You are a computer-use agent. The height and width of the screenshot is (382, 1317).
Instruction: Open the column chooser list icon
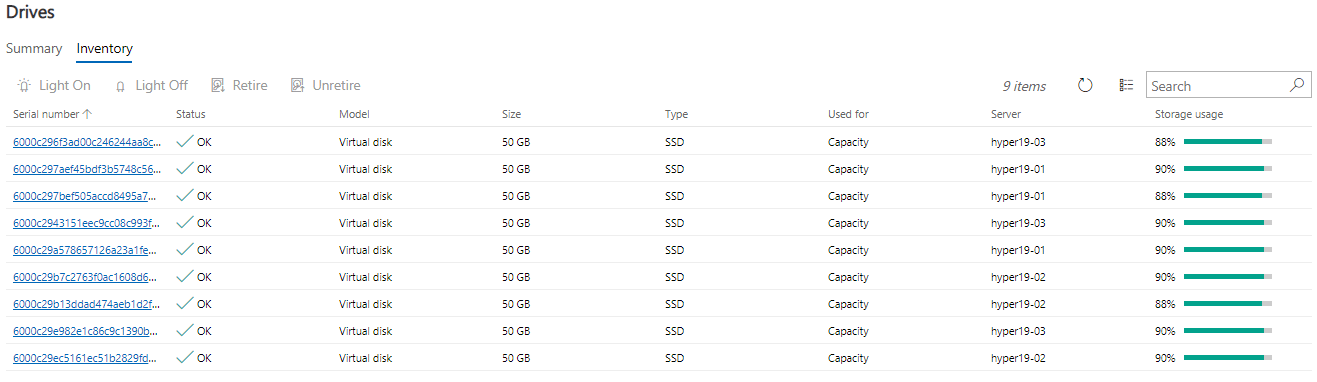(x=1126, y=86)
